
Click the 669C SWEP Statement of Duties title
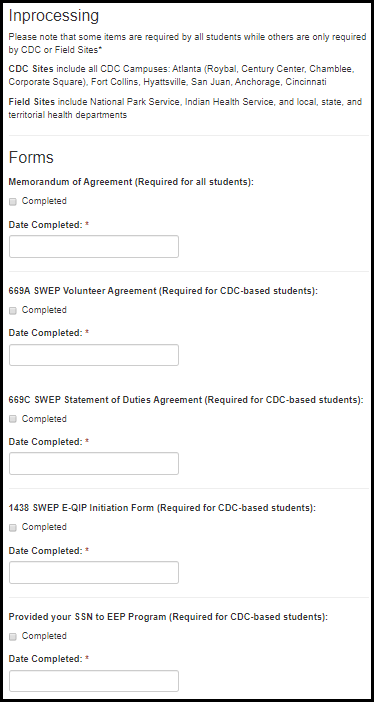(x=186, y=400)
